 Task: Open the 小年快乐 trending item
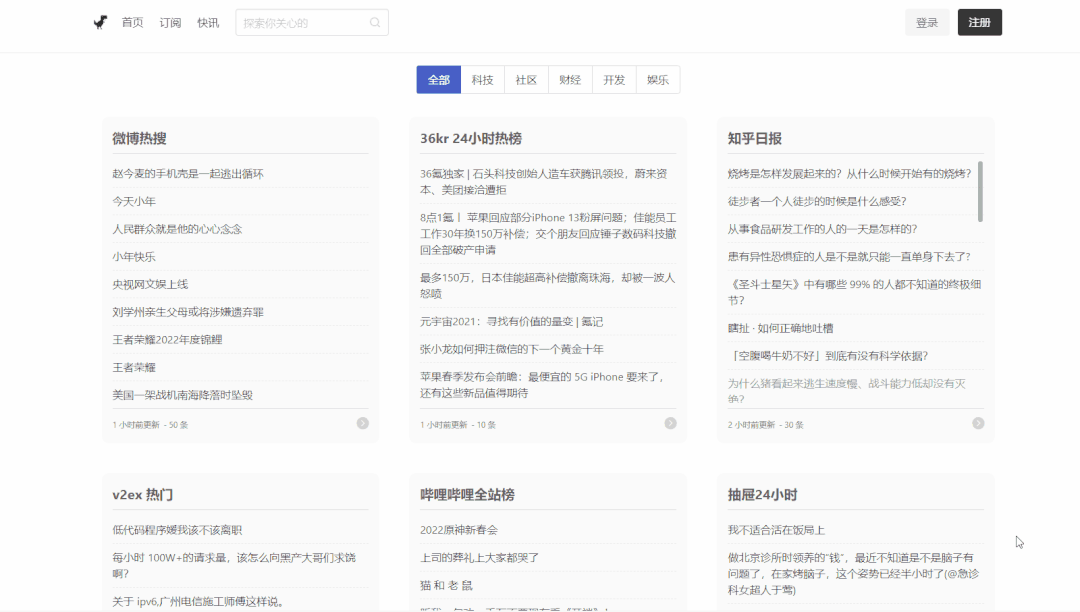coord(134,256)
